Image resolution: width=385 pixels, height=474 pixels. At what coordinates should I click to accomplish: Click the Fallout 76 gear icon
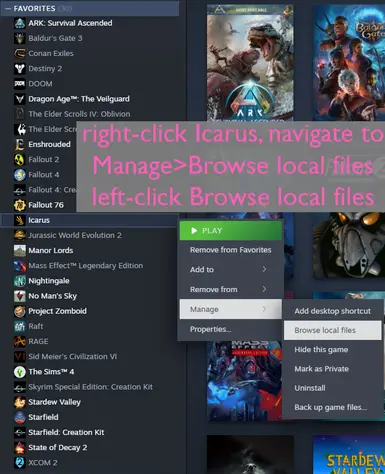[20, 205]
